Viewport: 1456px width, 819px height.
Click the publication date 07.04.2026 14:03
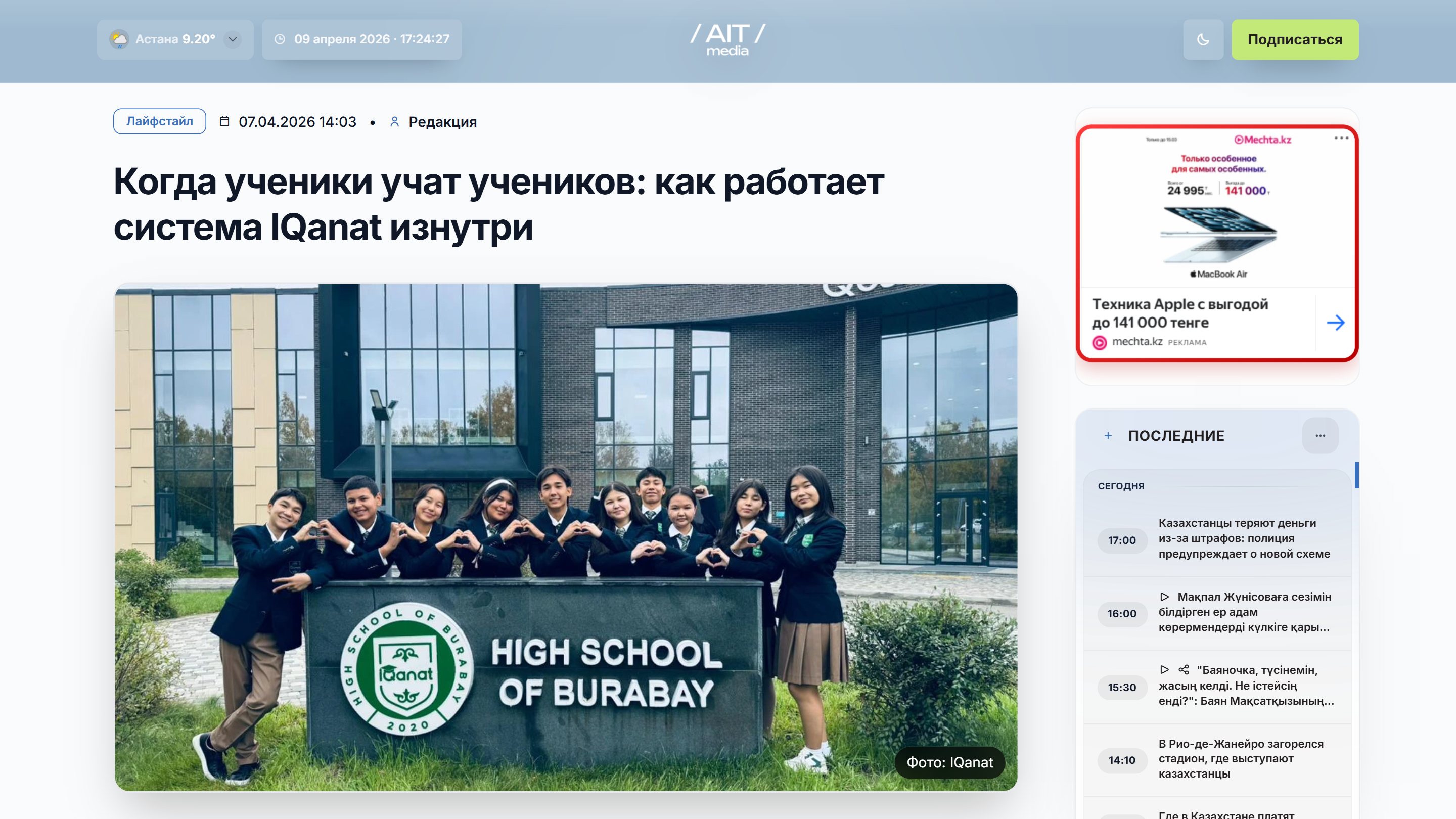click(297, 121)
